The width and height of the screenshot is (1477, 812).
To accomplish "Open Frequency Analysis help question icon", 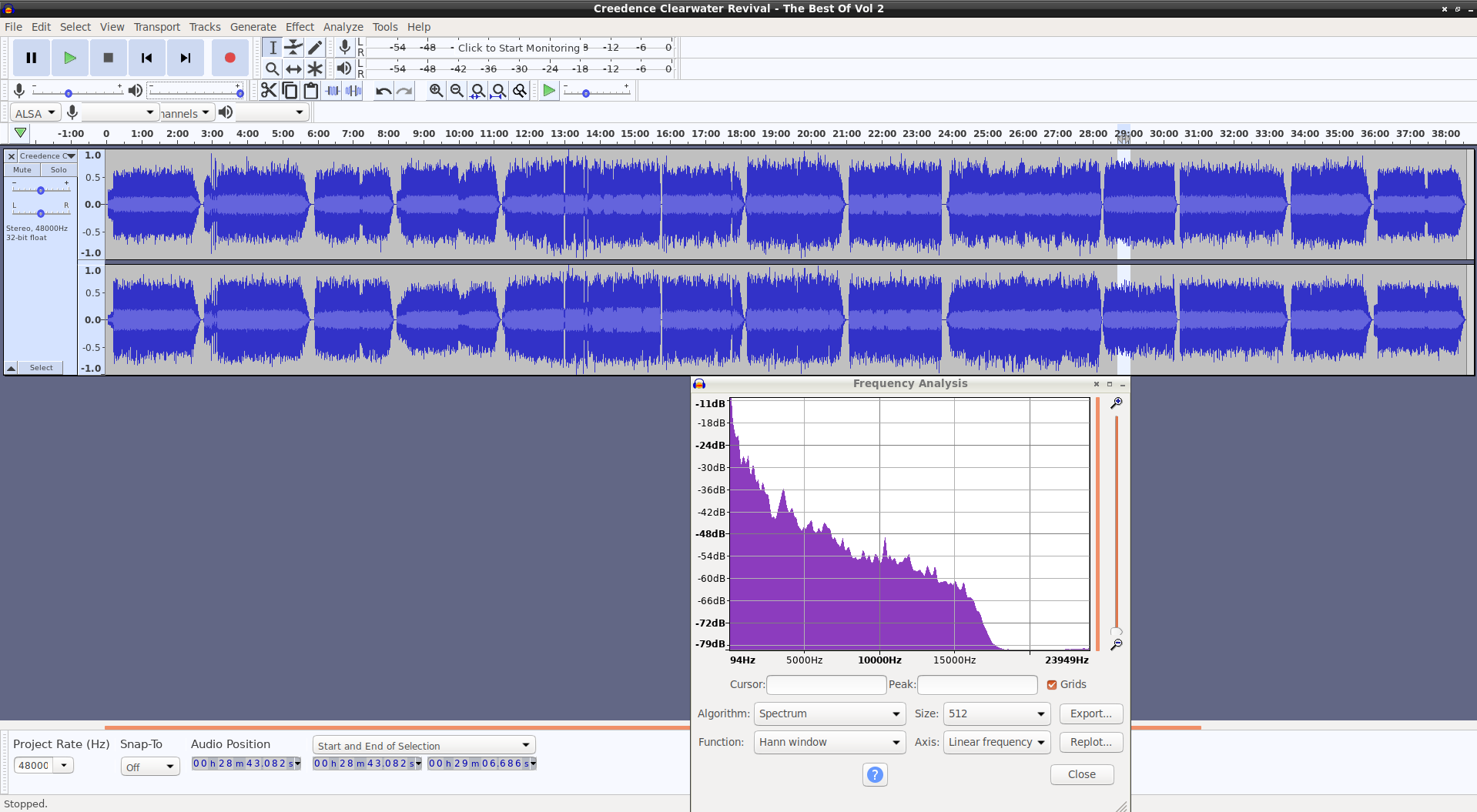I will tap(875, 774).
